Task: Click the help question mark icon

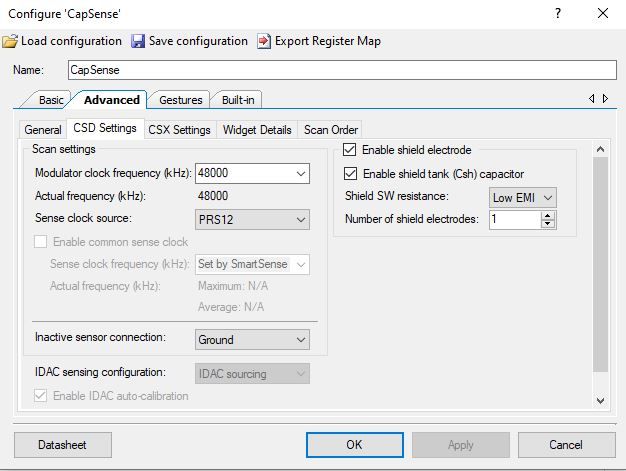Action: [x=558, y=14]
